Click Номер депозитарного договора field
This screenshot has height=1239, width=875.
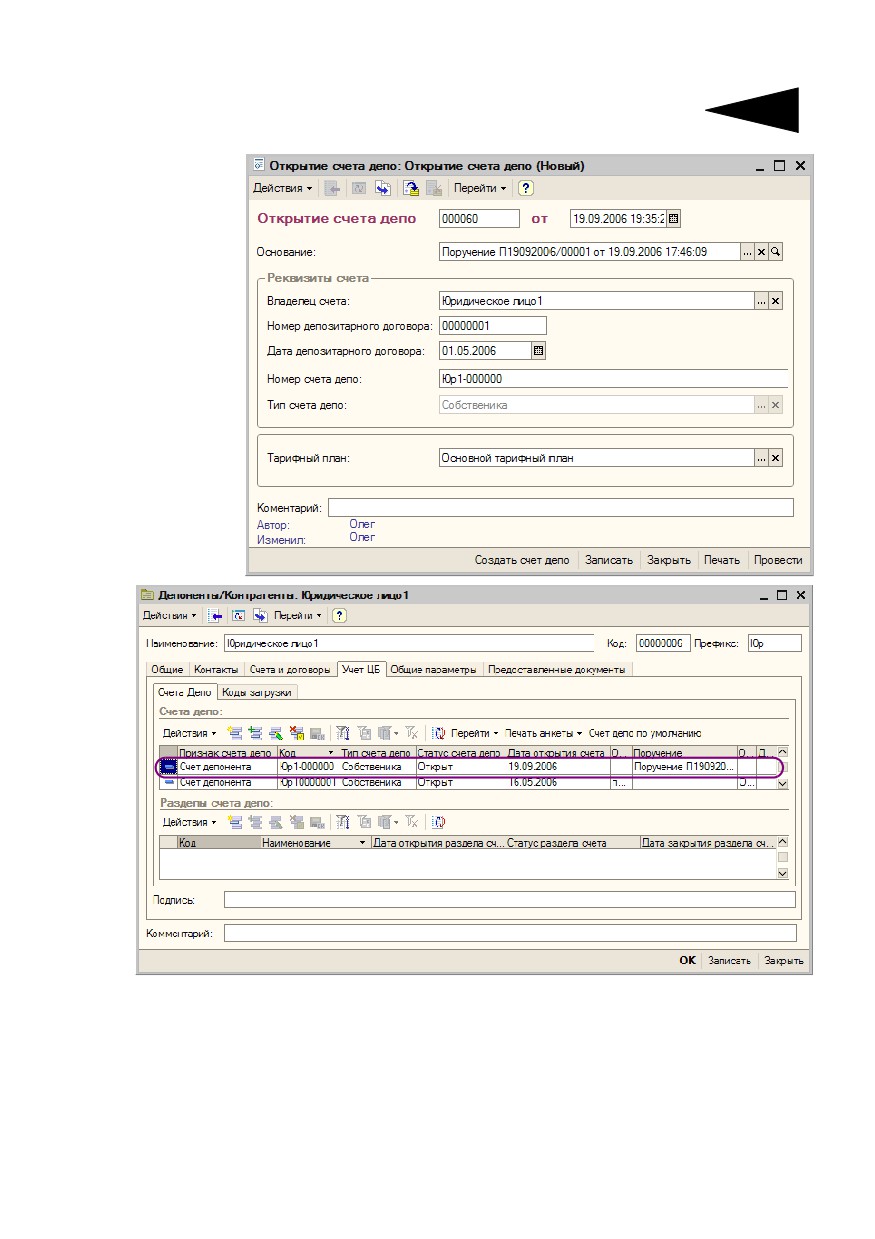click(493, 325)
